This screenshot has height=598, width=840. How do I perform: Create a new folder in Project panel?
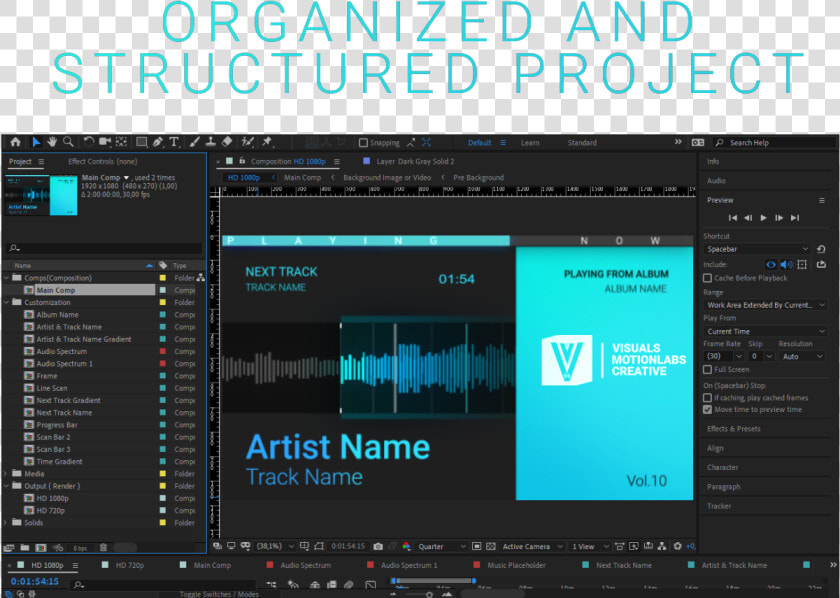point(25,548)
